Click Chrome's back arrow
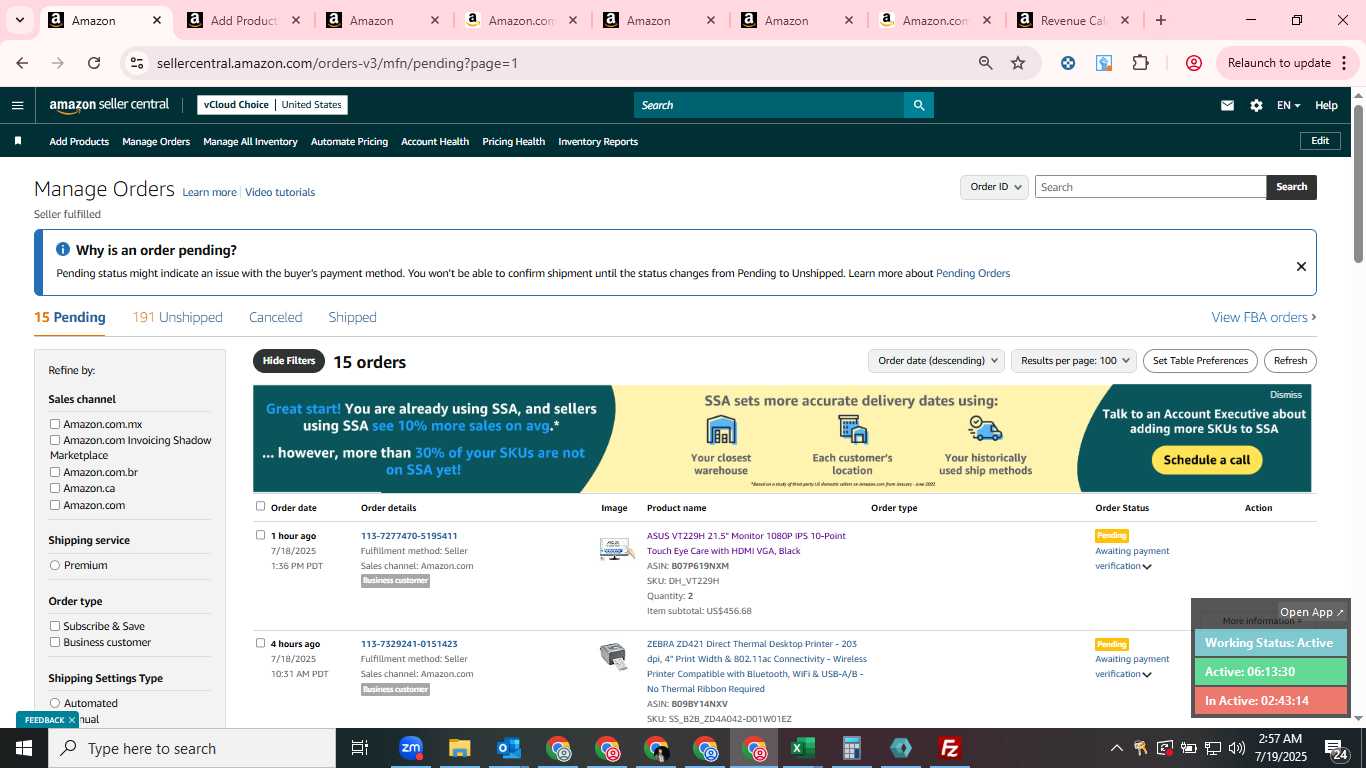 tap(22, 63)
